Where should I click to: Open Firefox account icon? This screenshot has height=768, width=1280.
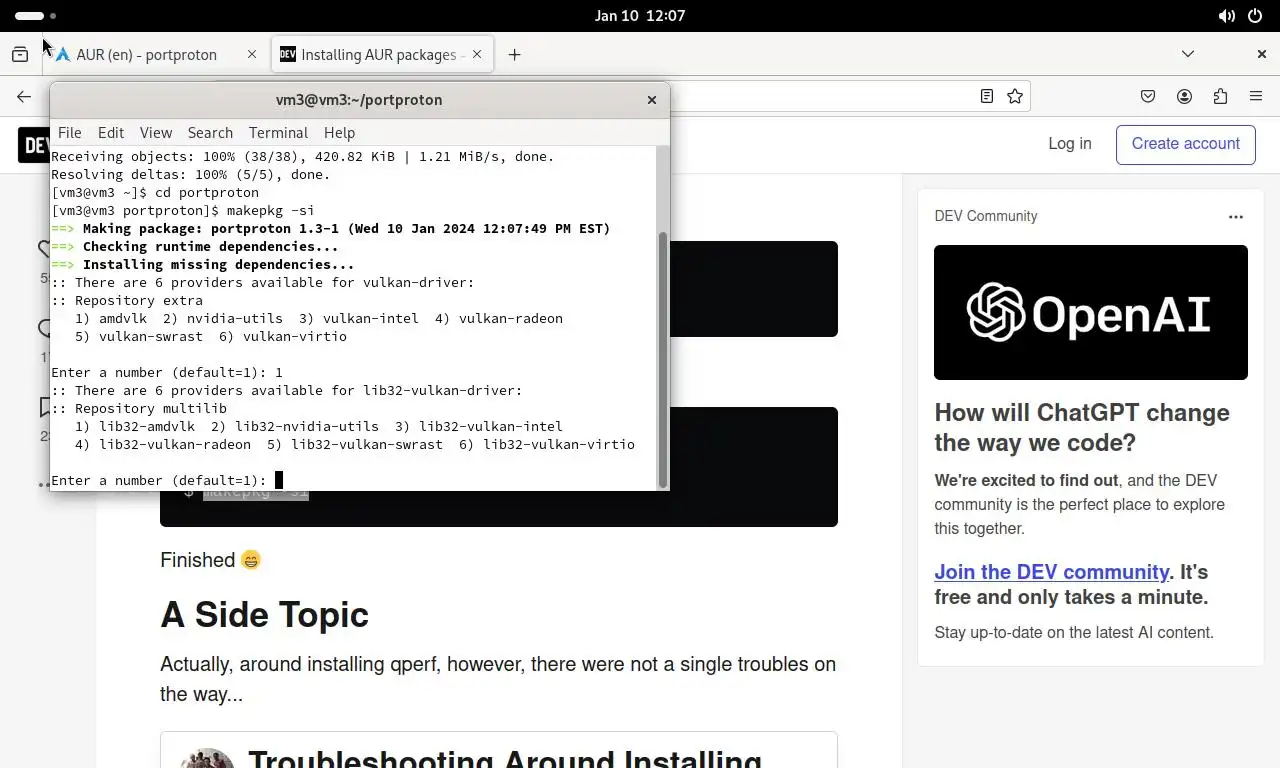tap(1184, 96)
